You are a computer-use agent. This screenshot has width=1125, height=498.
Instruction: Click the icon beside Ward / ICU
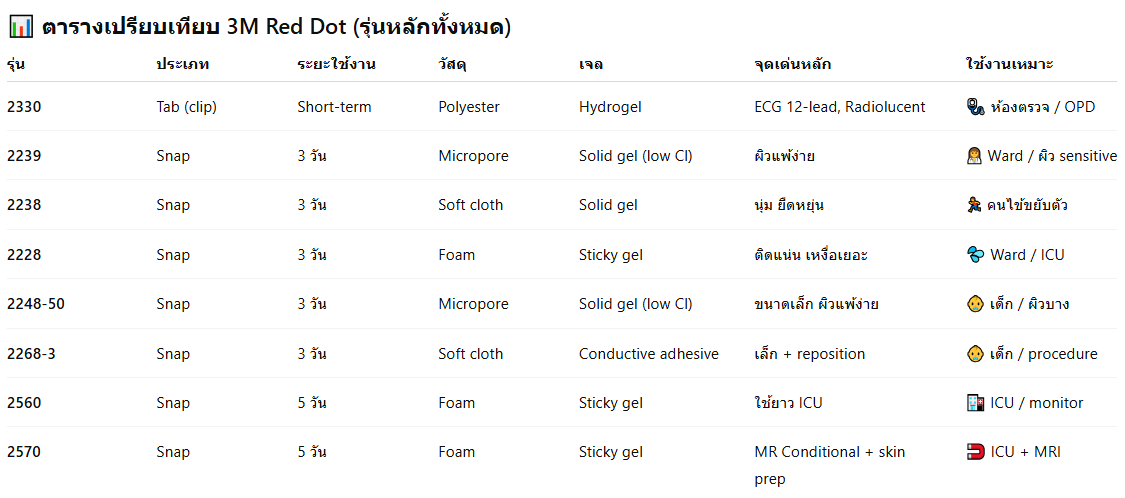(x=975, y=255)
